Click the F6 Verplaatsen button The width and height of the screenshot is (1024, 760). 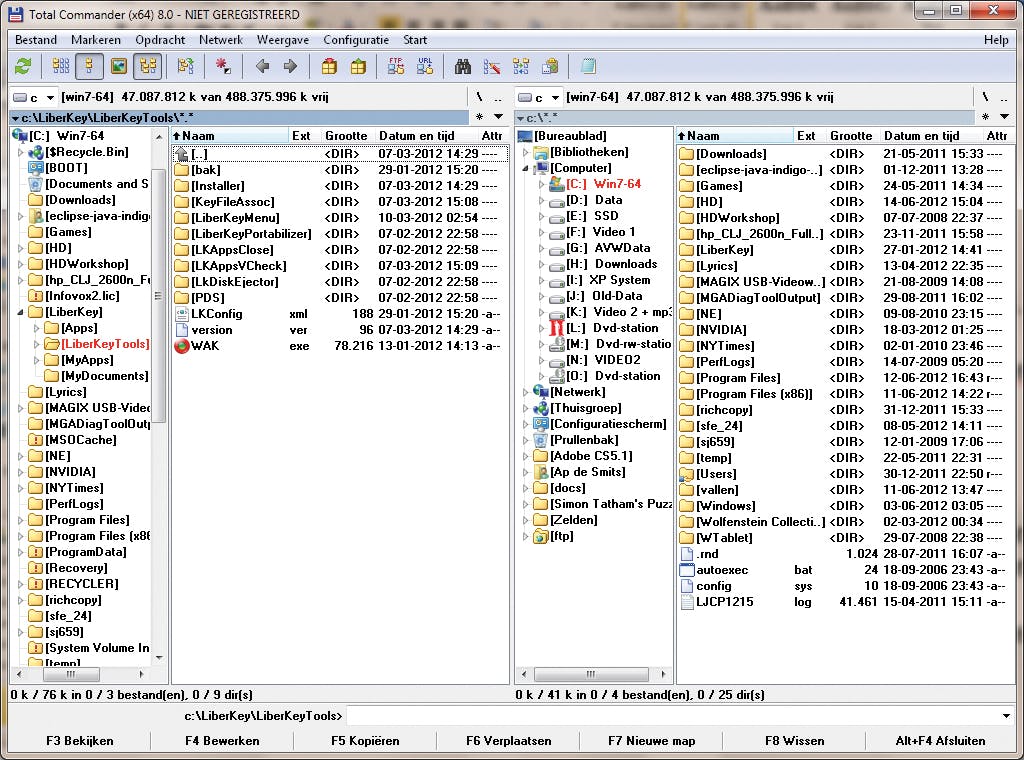pyautogui.click(x=509, y=741)
